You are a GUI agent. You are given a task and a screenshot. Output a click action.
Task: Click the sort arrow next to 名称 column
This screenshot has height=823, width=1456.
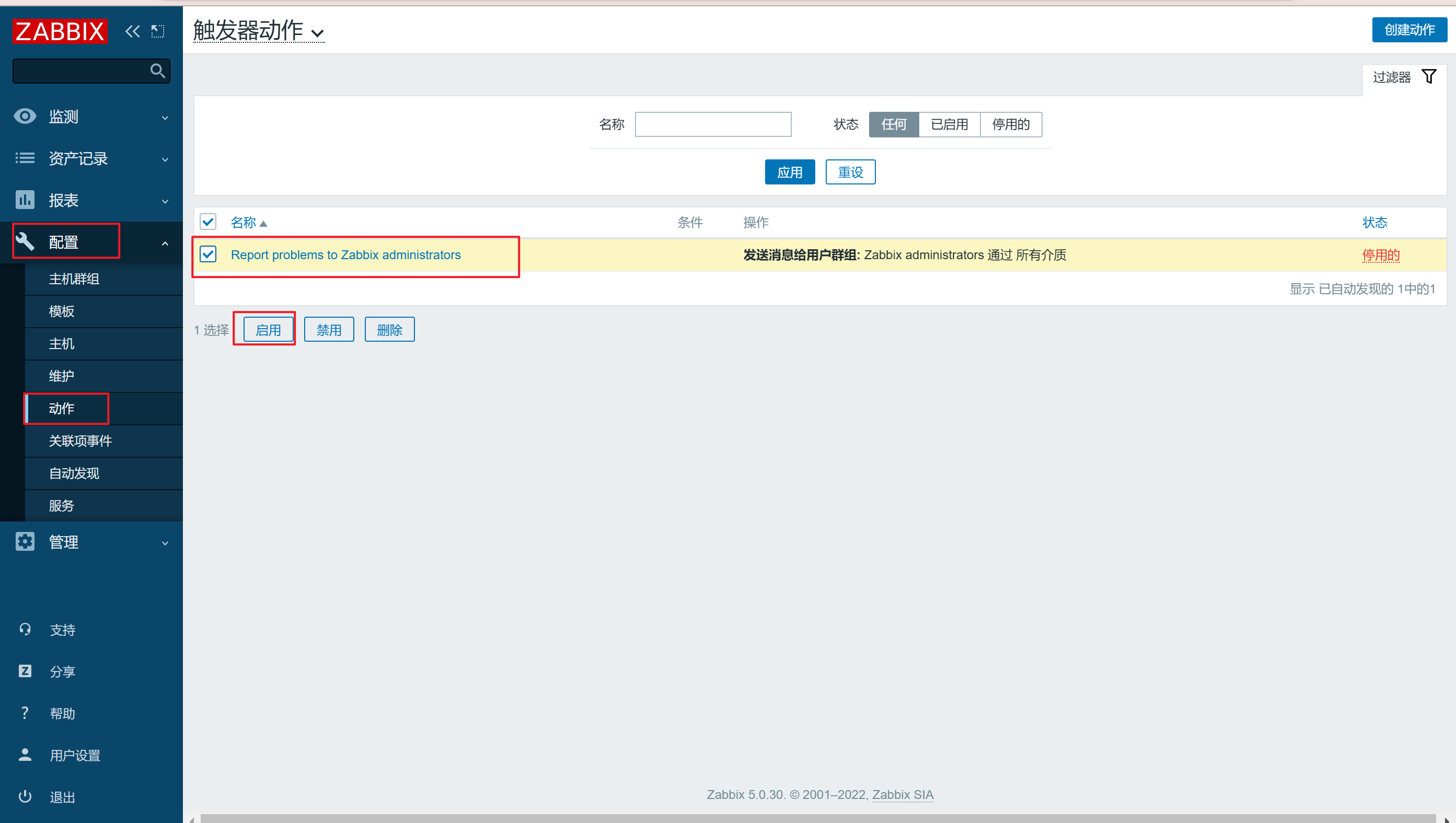pos(263,224)
